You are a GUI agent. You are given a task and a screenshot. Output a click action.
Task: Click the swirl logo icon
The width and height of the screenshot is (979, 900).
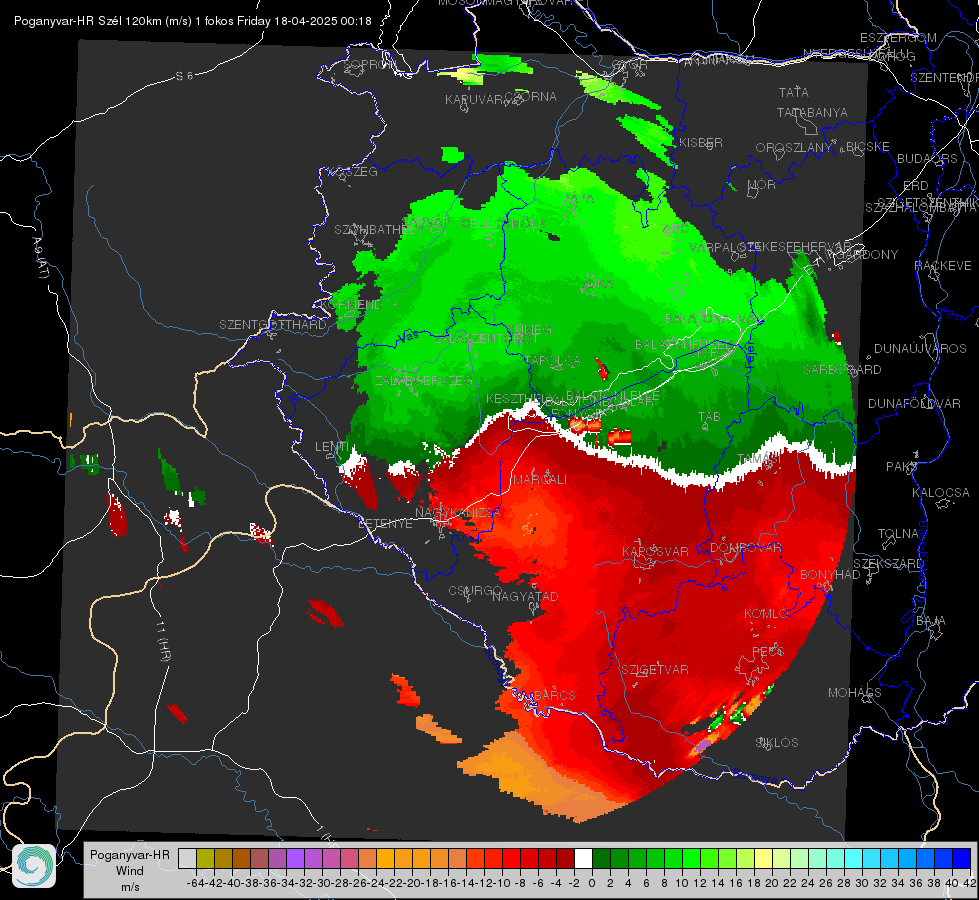34,866
